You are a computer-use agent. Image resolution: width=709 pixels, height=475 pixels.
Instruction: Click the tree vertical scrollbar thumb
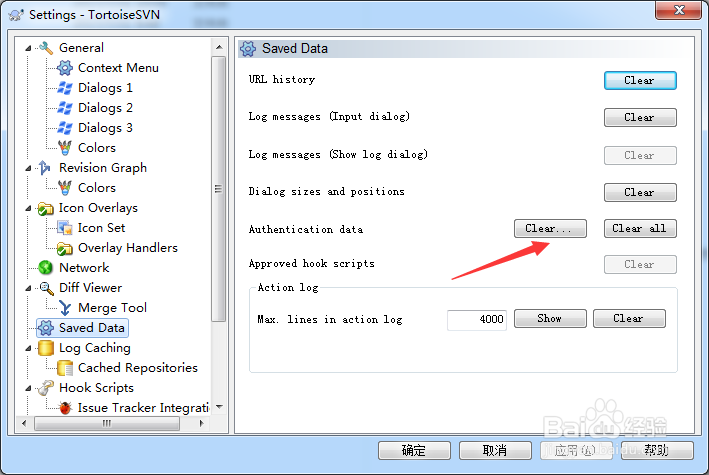(219, 189)
